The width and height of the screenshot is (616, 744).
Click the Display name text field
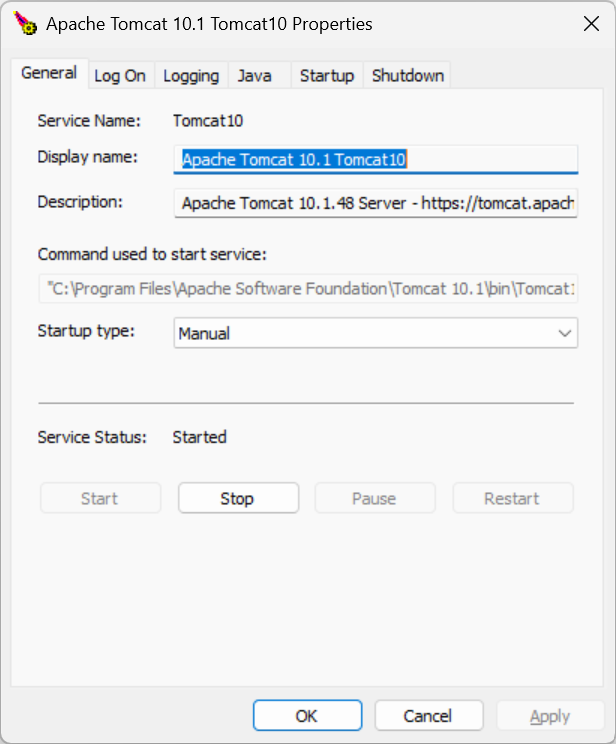(x=376, y=159)
